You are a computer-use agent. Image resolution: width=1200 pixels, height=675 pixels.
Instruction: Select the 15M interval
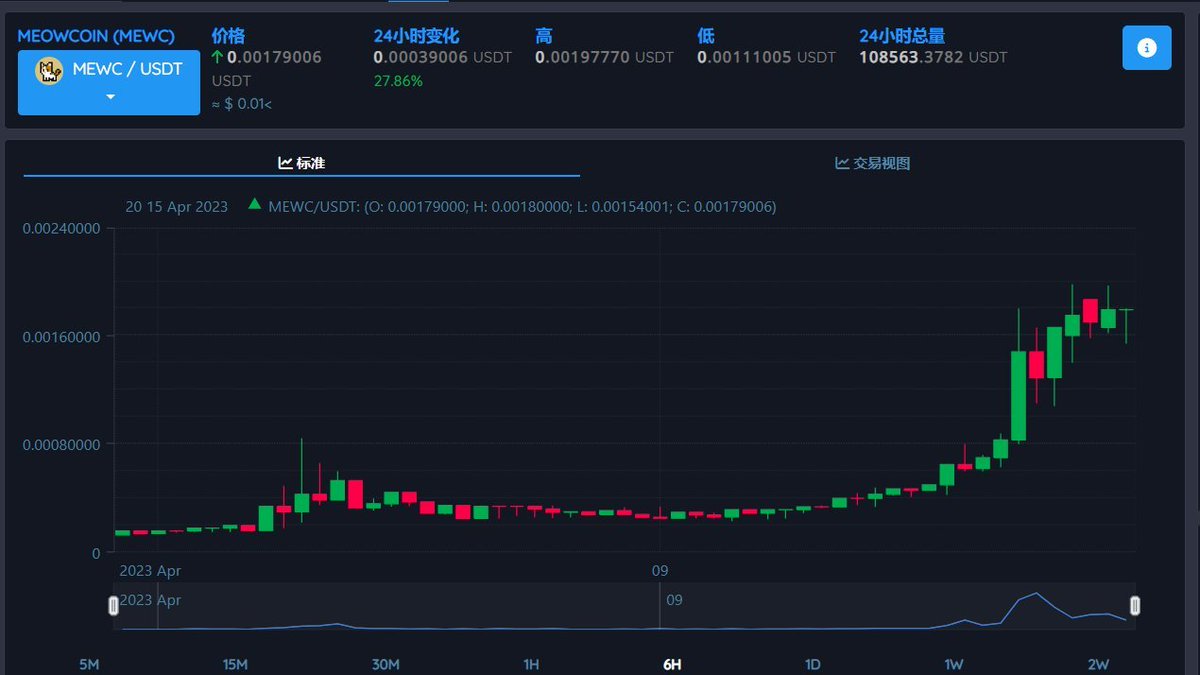(235, 663)
